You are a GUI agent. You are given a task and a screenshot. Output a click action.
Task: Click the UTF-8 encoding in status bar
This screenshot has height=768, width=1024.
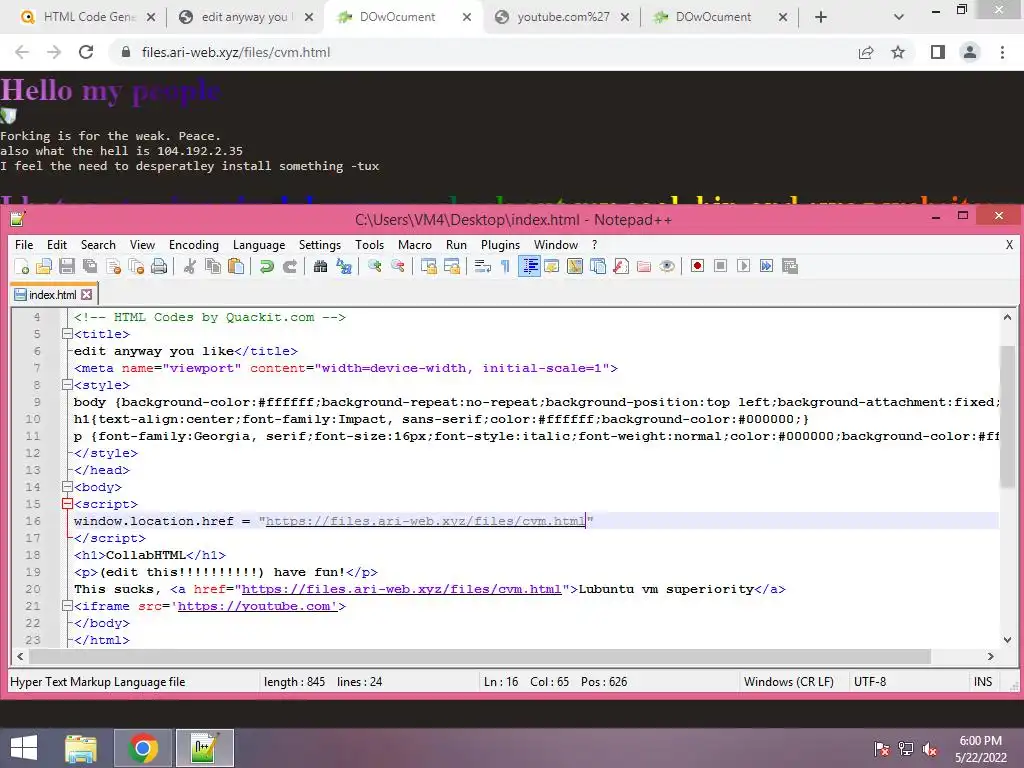coord(870,682)
